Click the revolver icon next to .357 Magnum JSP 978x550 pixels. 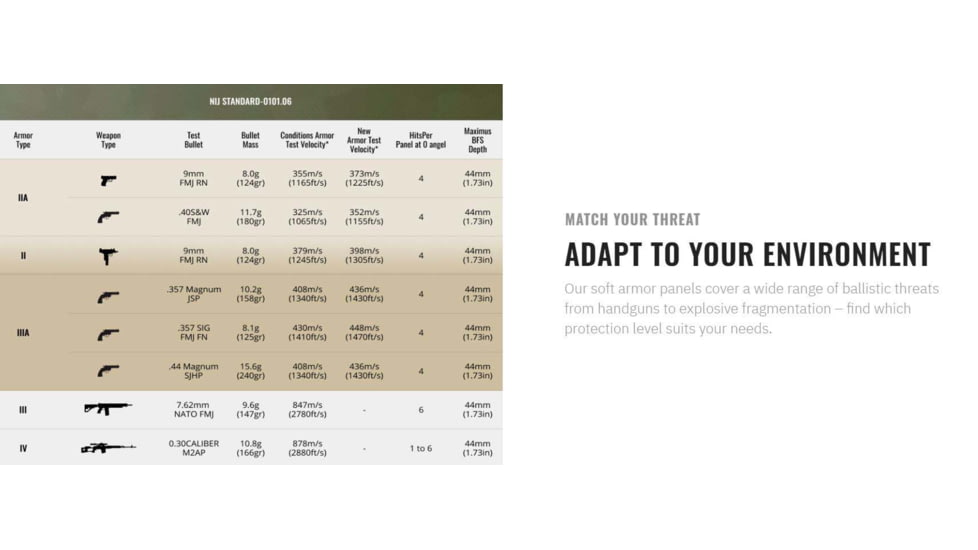point(108,297)
